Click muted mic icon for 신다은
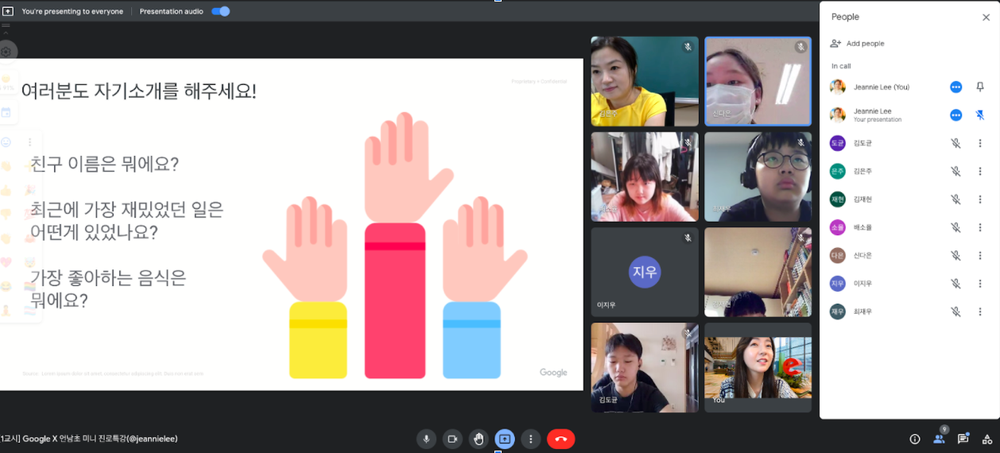The width and height of the screenshot is (1000, 453). 955,255
